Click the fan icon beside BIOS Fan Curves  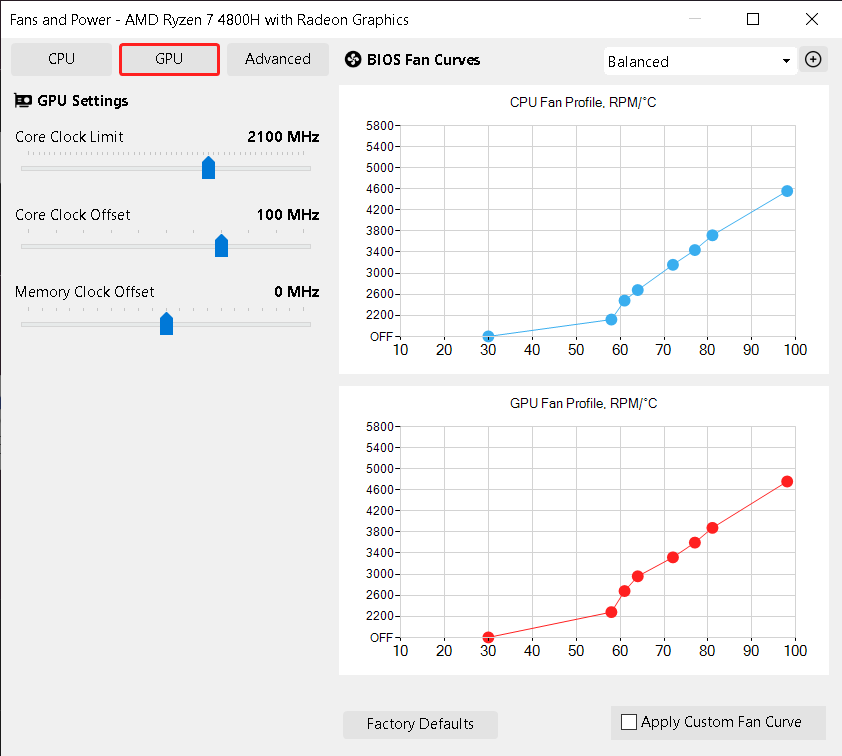[352, 60]
